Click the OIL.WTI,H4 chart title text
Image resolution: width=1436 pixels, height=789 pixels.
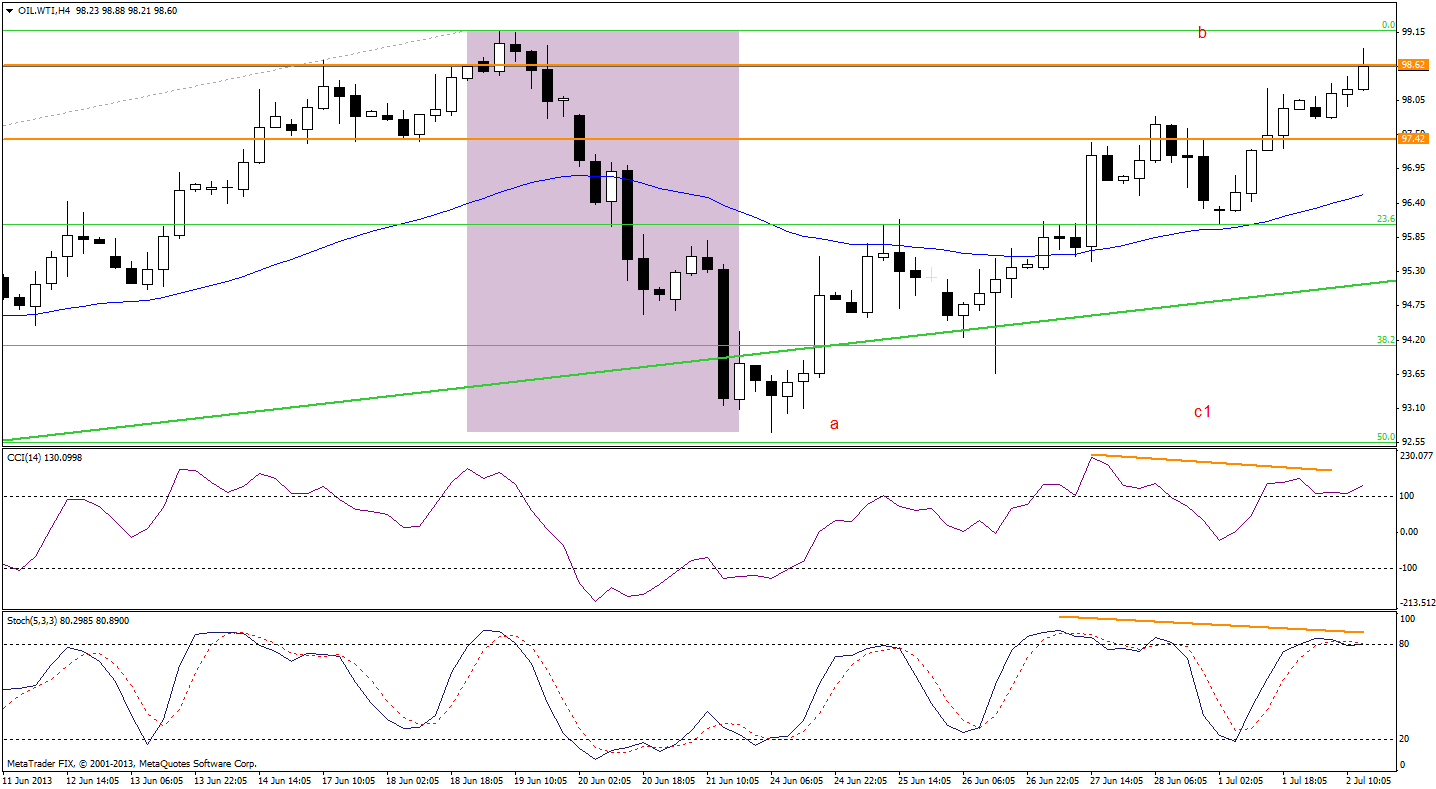coord(43,9)
